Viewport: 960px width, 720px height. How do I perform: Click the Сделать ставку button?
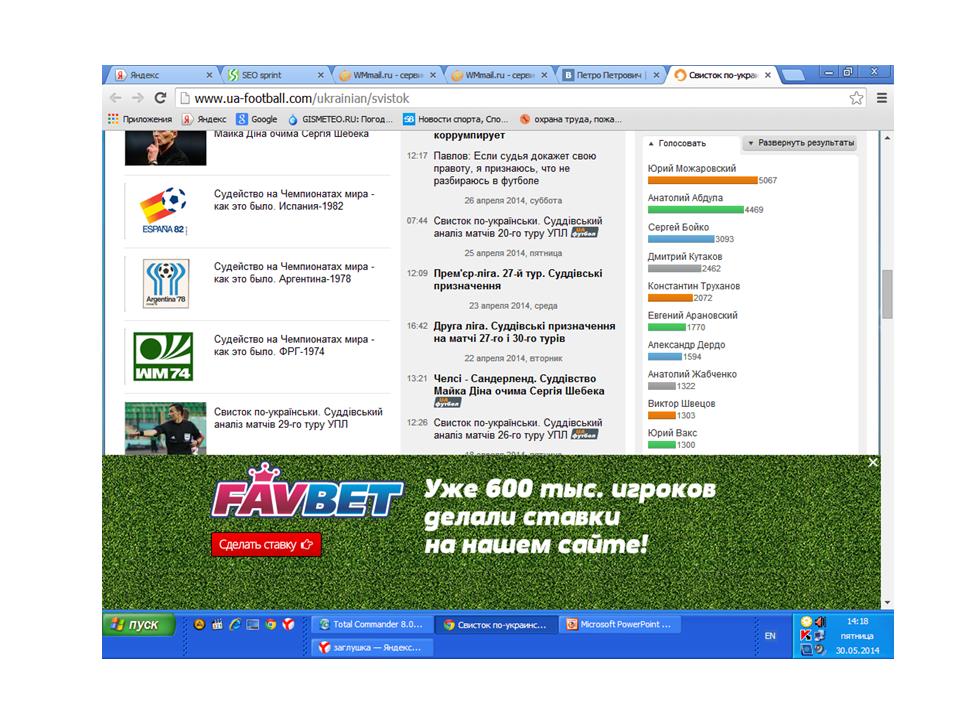tap(266, 544)
